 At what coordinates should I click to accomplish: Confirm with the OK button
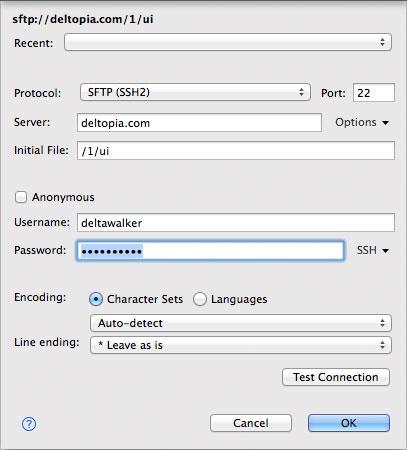point(349,423)
